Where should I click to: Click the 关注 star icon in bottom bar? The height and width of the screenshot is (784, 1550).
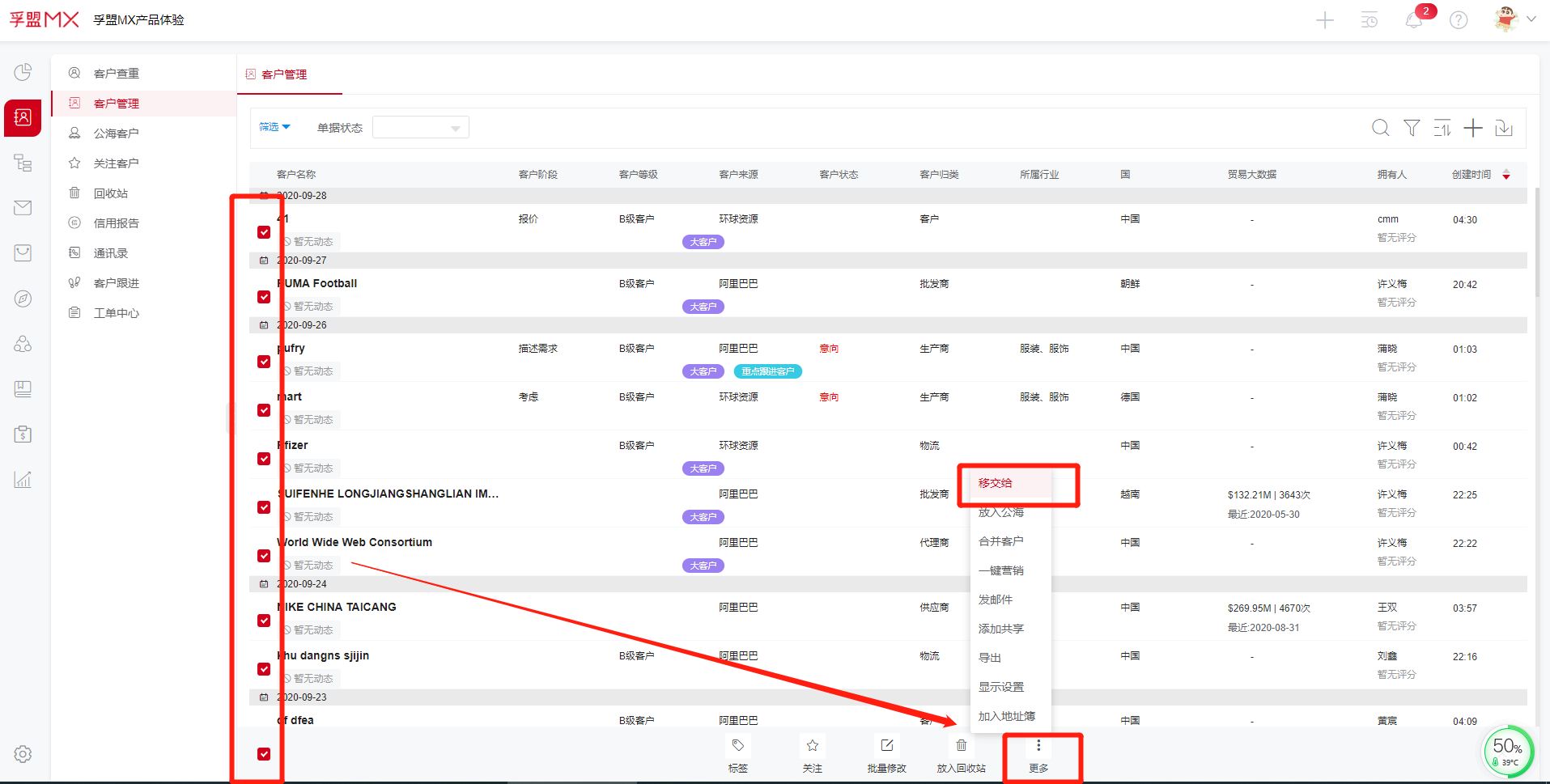pos(812,746)
